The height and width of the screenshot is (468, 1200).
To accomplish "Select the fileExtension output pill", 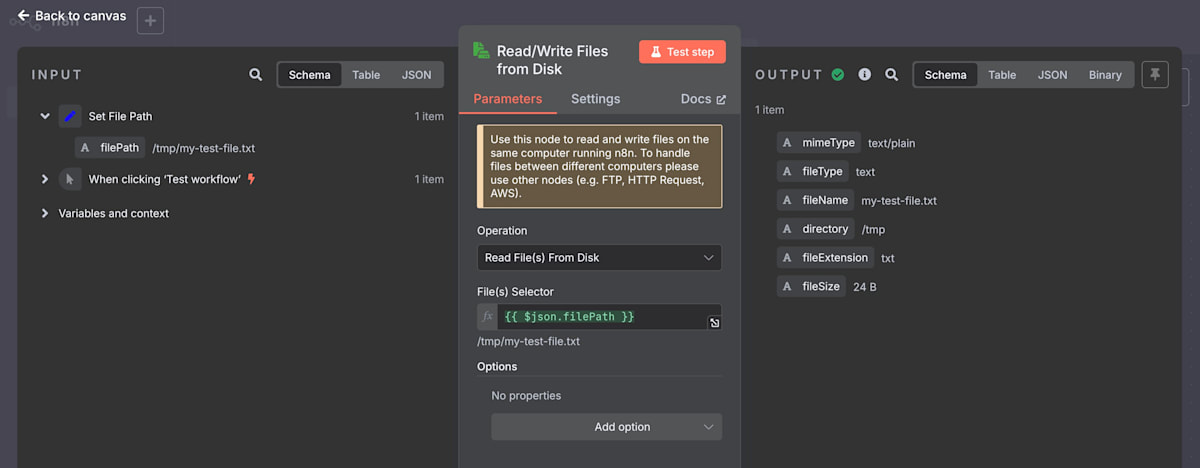I will [x=826, y=258].
